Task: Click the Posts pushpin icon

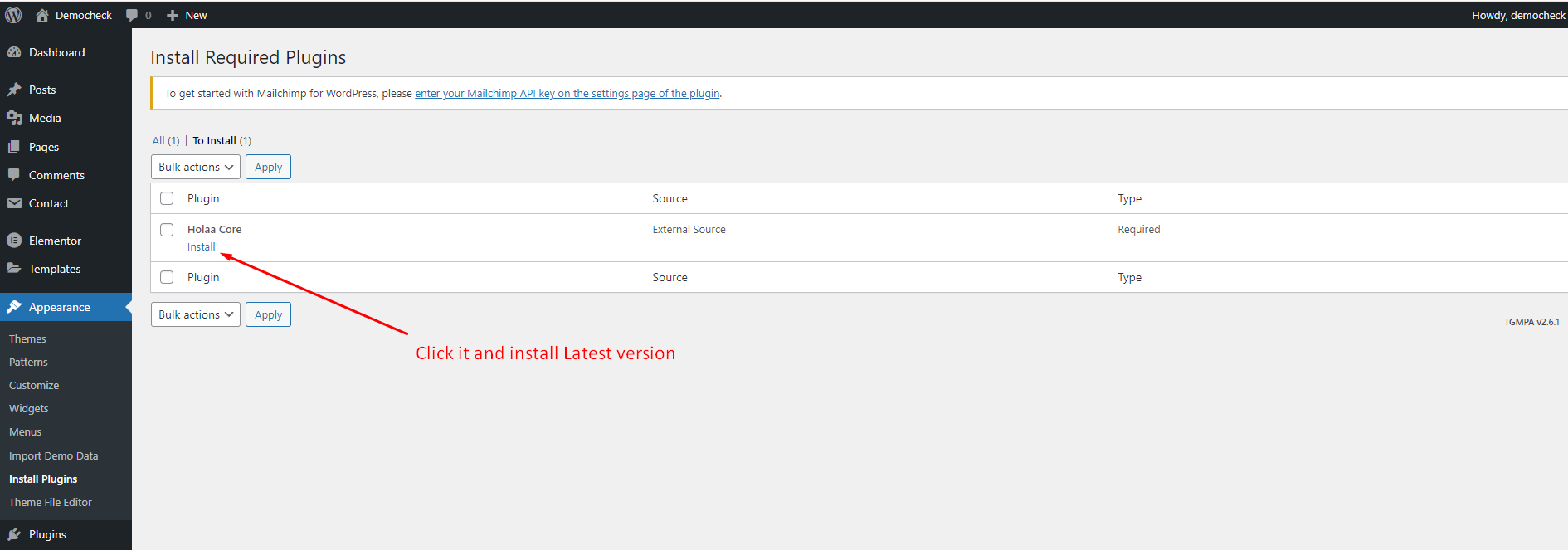Action: click(14, 90)
